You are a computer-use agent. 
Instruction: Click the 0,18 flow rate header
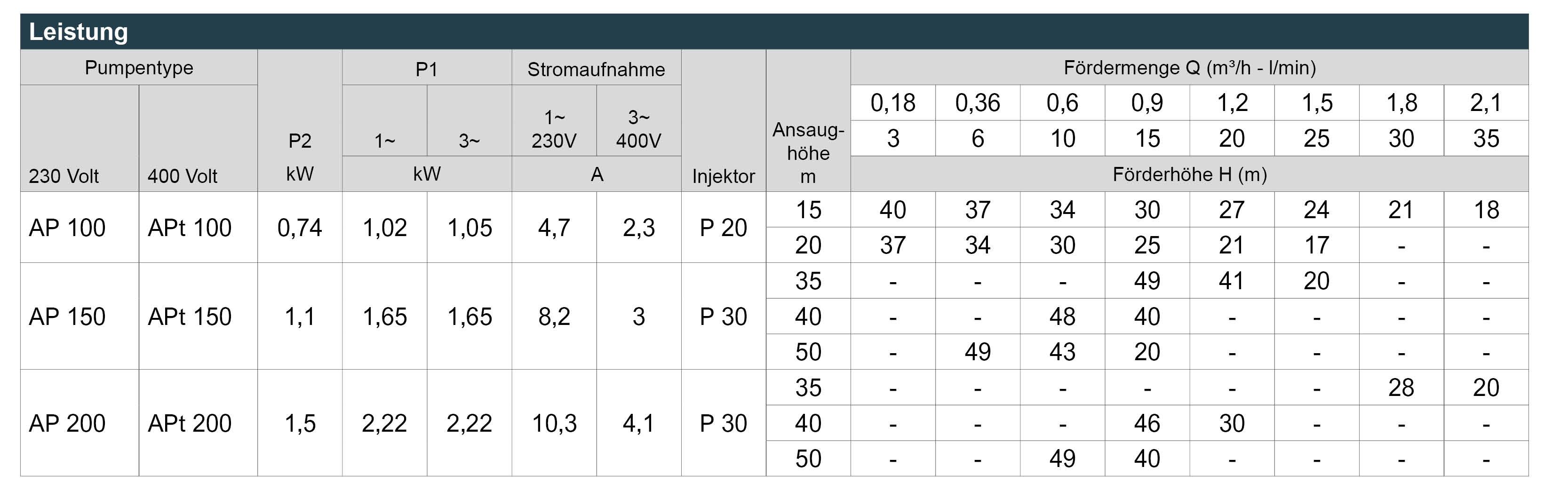tap(893, 103)
